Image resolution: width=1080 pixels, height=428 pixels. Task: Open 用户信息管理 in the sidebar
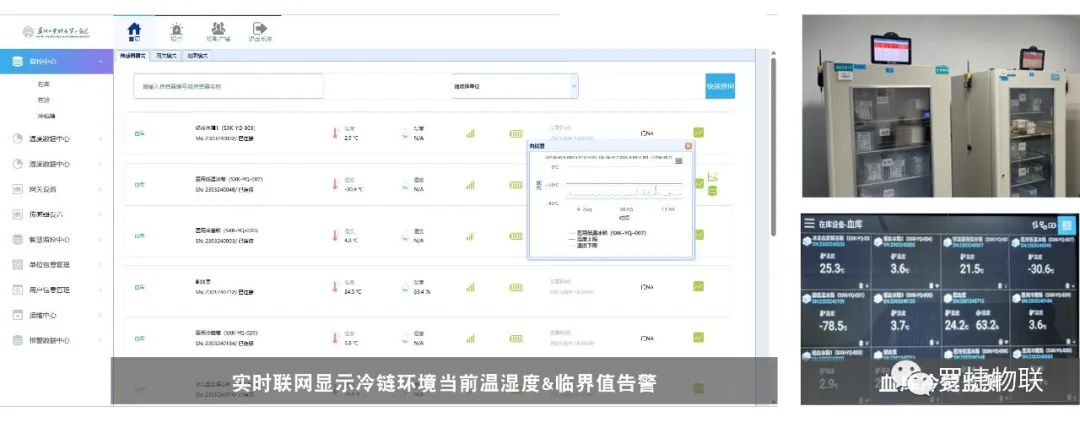point(50,290)
